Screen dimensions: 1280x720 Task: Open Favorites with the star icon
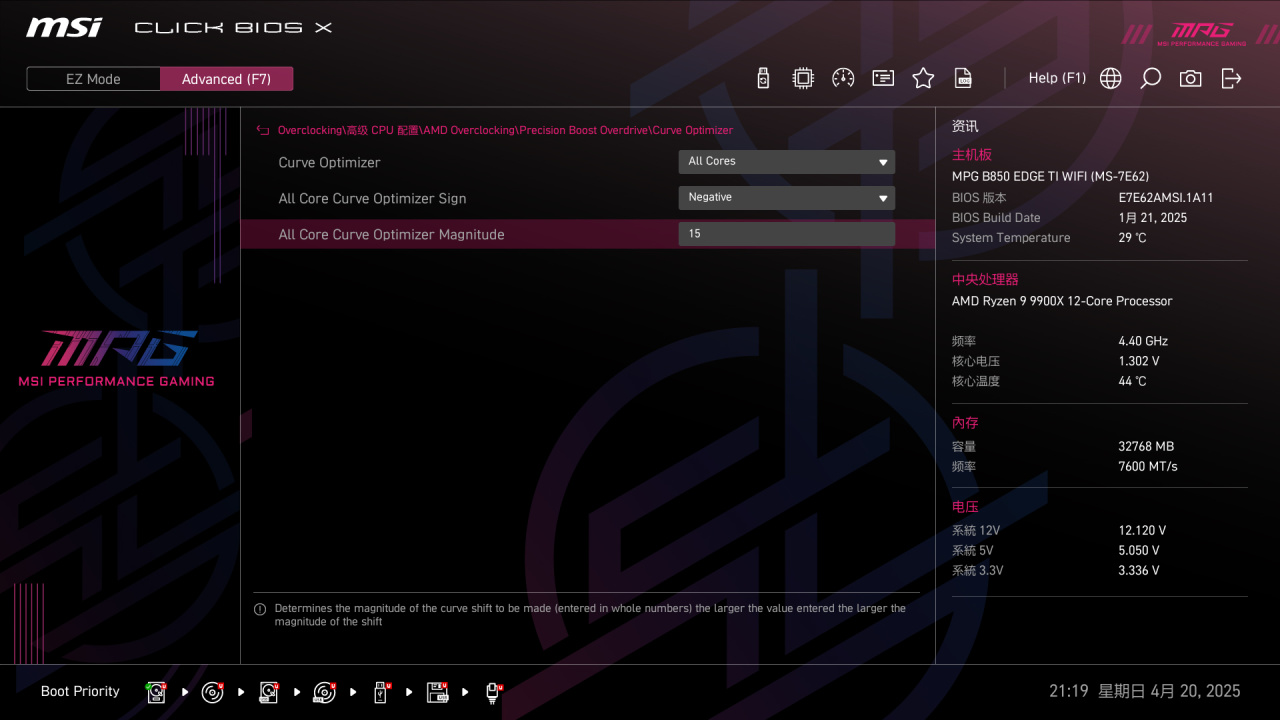923,78
